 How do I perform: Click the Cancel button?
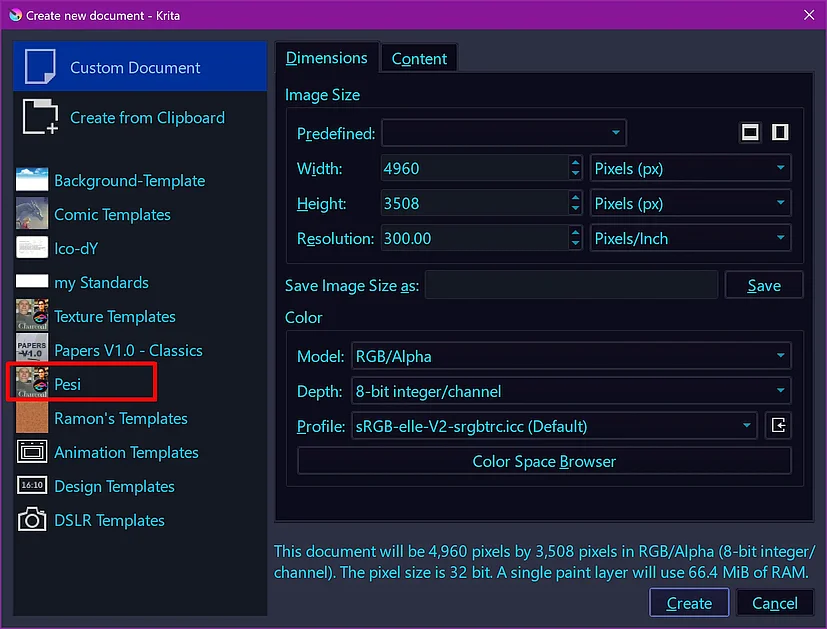[x=774, y=602]
